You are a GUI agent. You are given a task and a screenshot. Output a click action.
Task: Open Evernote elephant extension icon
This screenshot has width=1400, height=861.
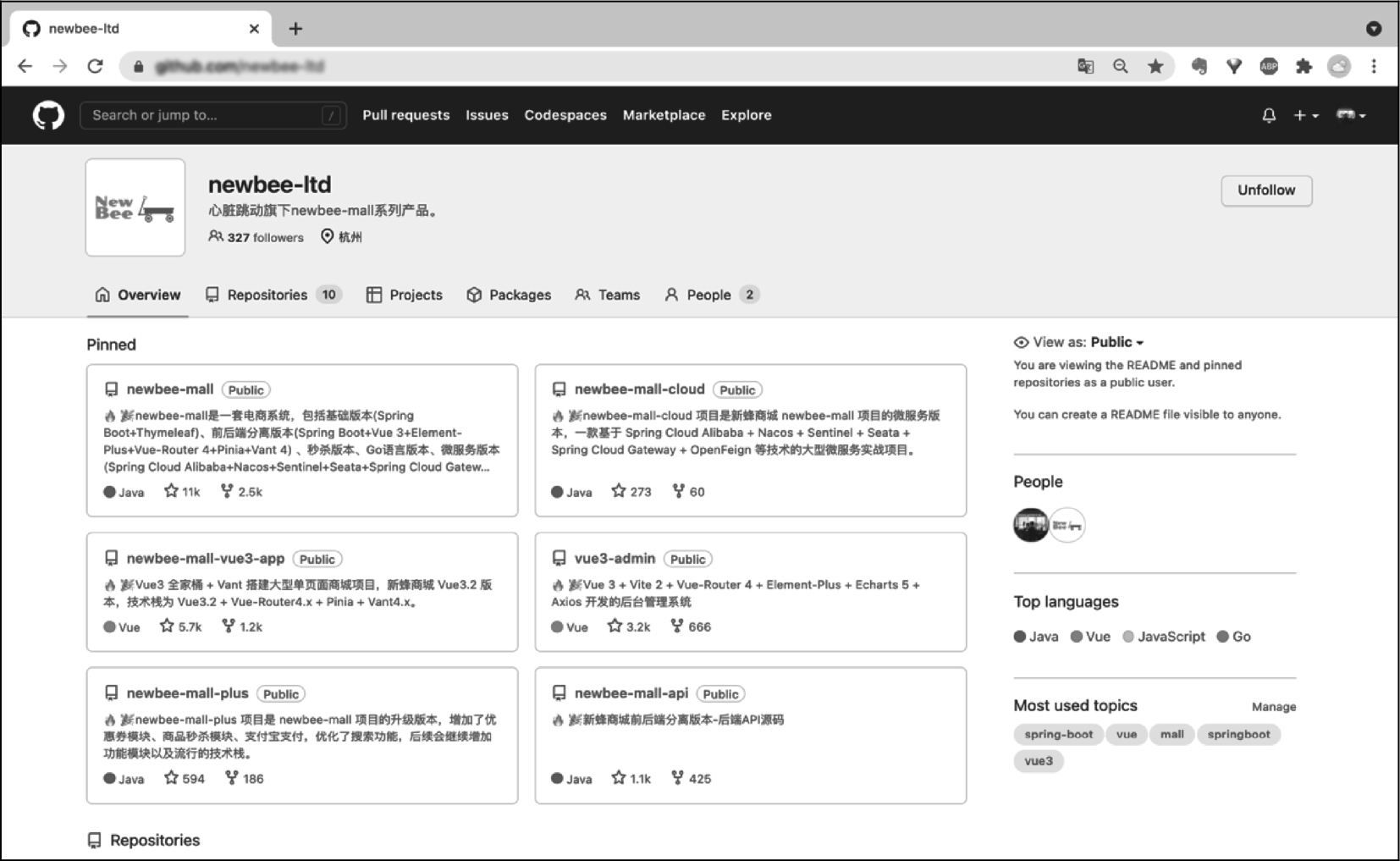[1199, 66]
